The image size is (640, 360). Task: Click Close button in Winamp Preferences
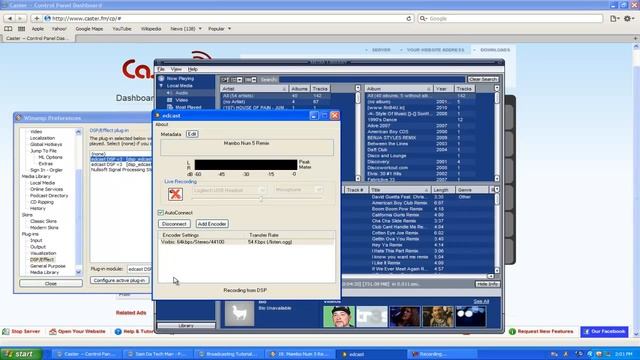(51, 283)
